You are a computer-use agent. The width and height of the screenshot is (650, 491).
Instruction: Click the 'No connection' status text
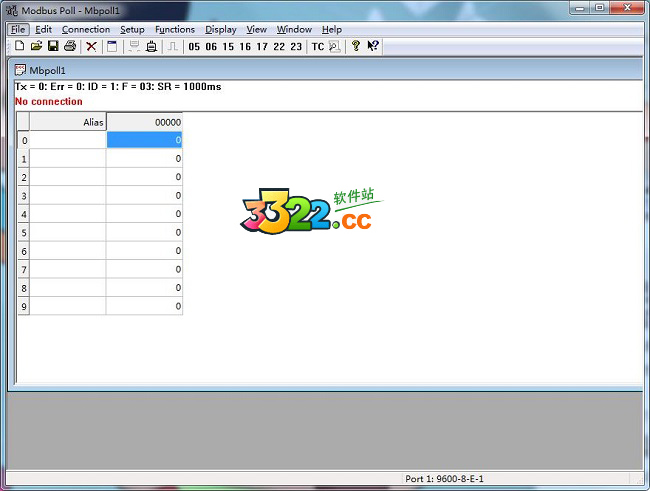tap(49, 101)
